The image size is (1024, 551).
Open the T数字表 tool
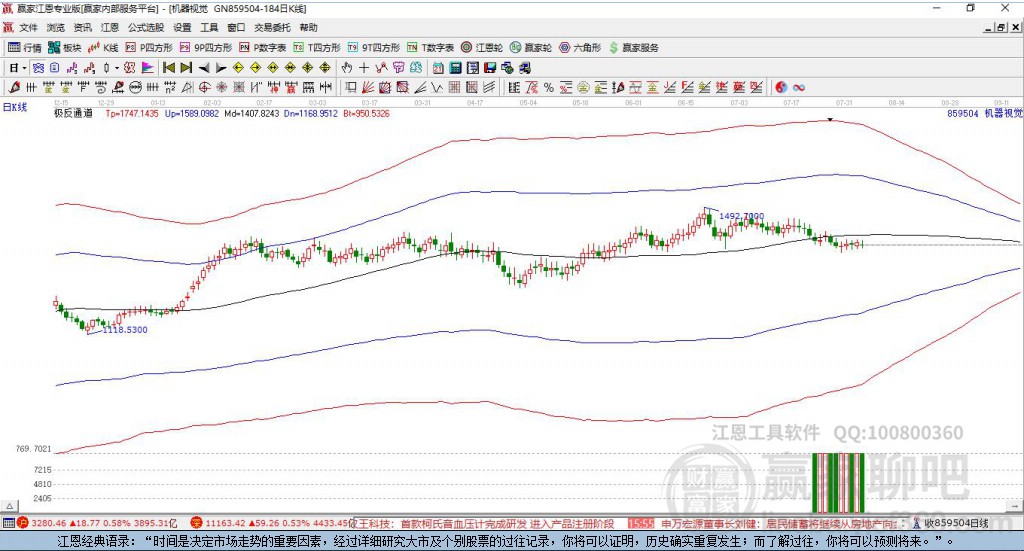tap(430, 48)
